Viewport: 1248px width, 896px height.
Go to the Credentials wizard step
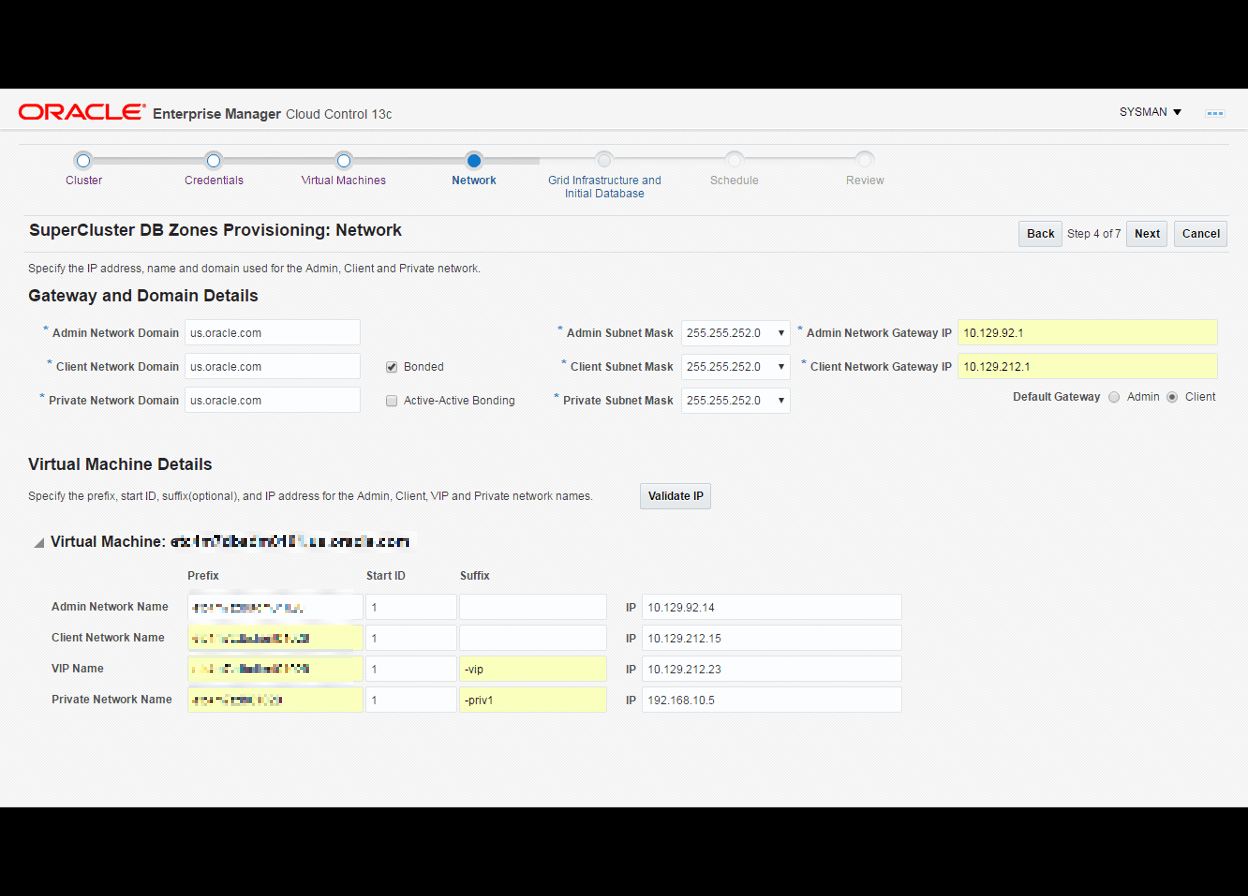pos(214,180)
